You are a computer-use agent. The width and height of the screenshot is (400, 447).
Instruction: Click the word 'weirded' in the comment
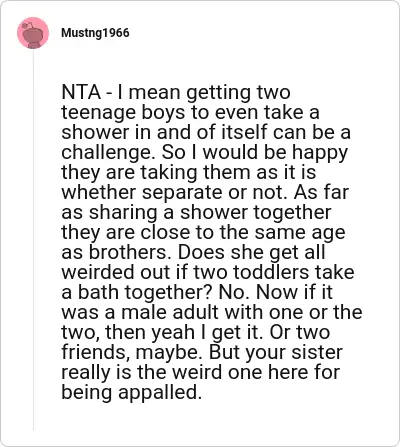(98, 272)
